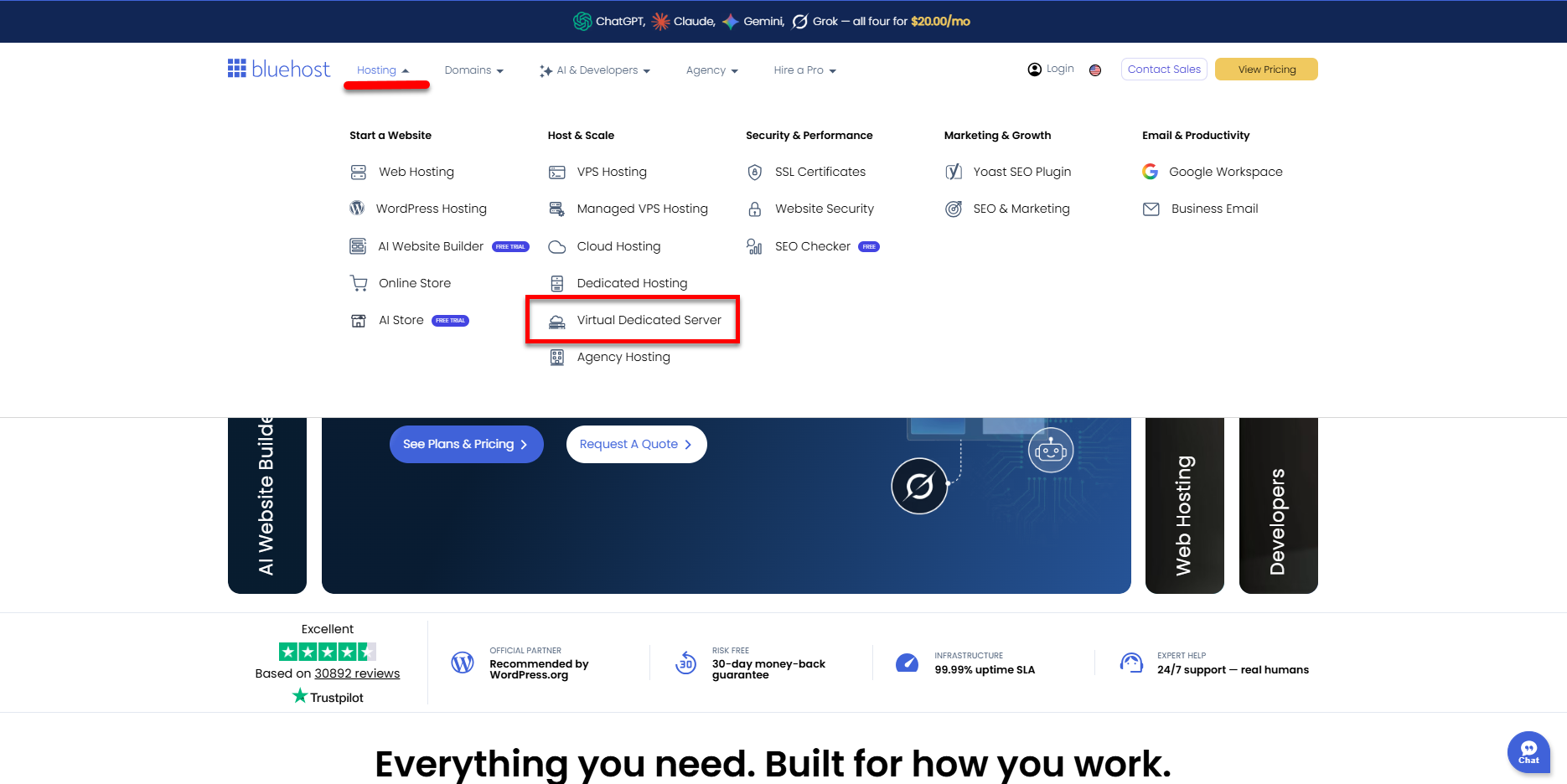Click the AI Store shop icon
Viewport: 1567px width, 784px height.
(x=359, y=320)
